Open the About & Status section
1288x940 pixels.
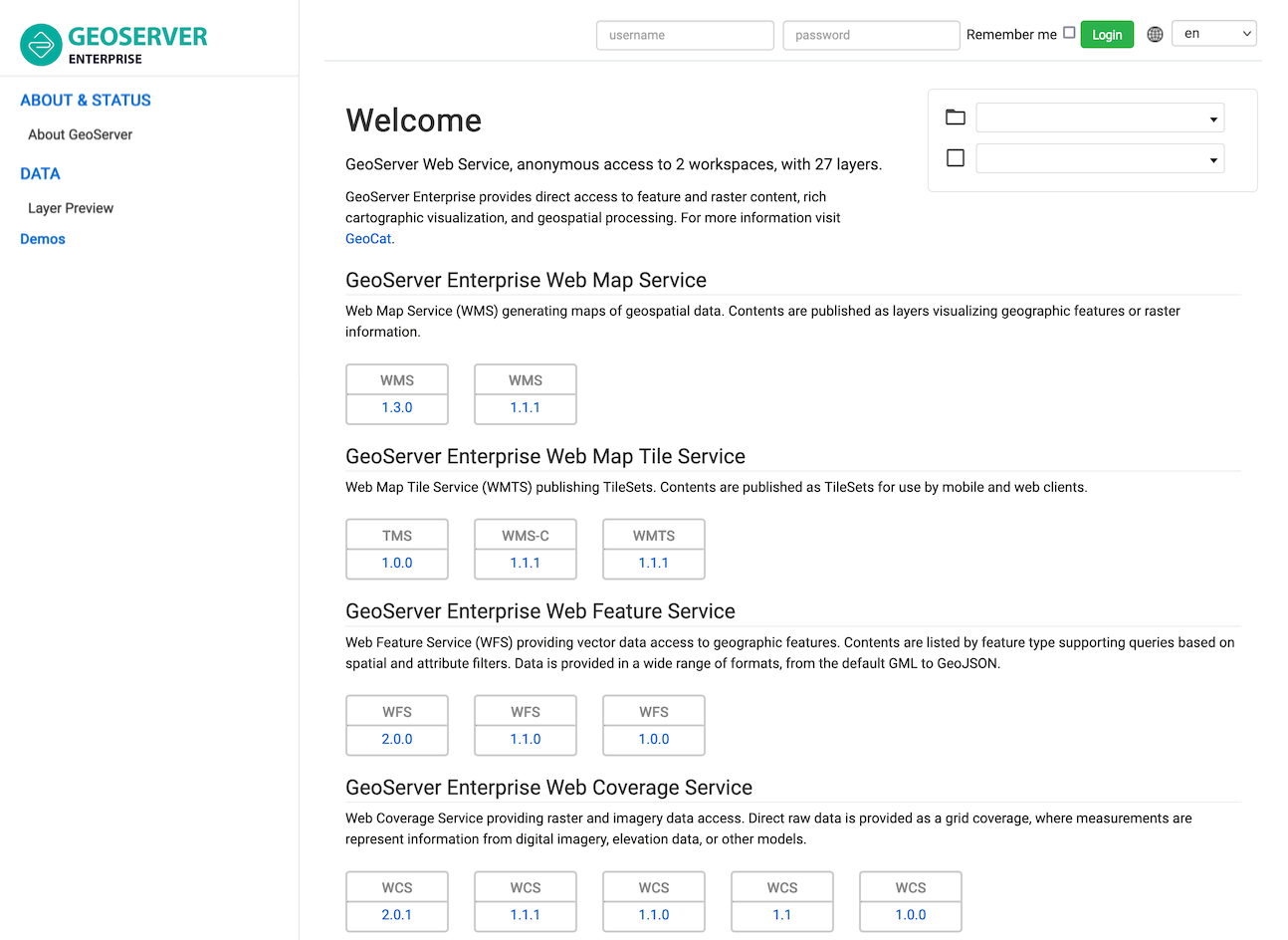pyautogui.click(x=86, y=100)
